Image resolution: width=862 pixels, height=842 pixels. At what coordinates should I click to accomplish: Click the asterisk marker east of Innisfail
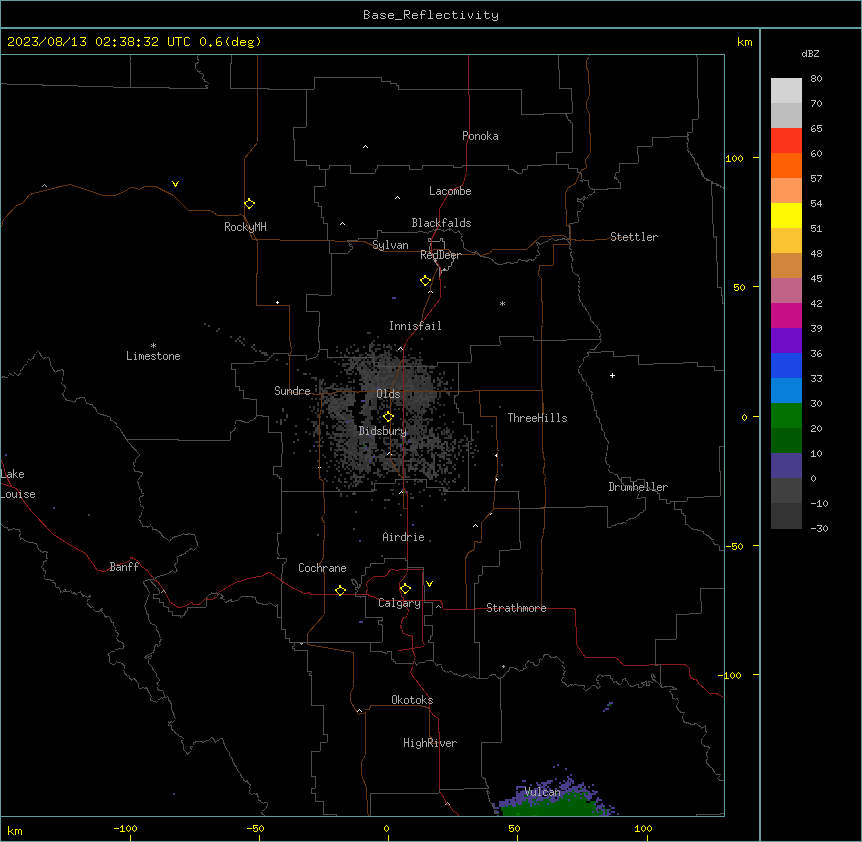coord(502,303)
